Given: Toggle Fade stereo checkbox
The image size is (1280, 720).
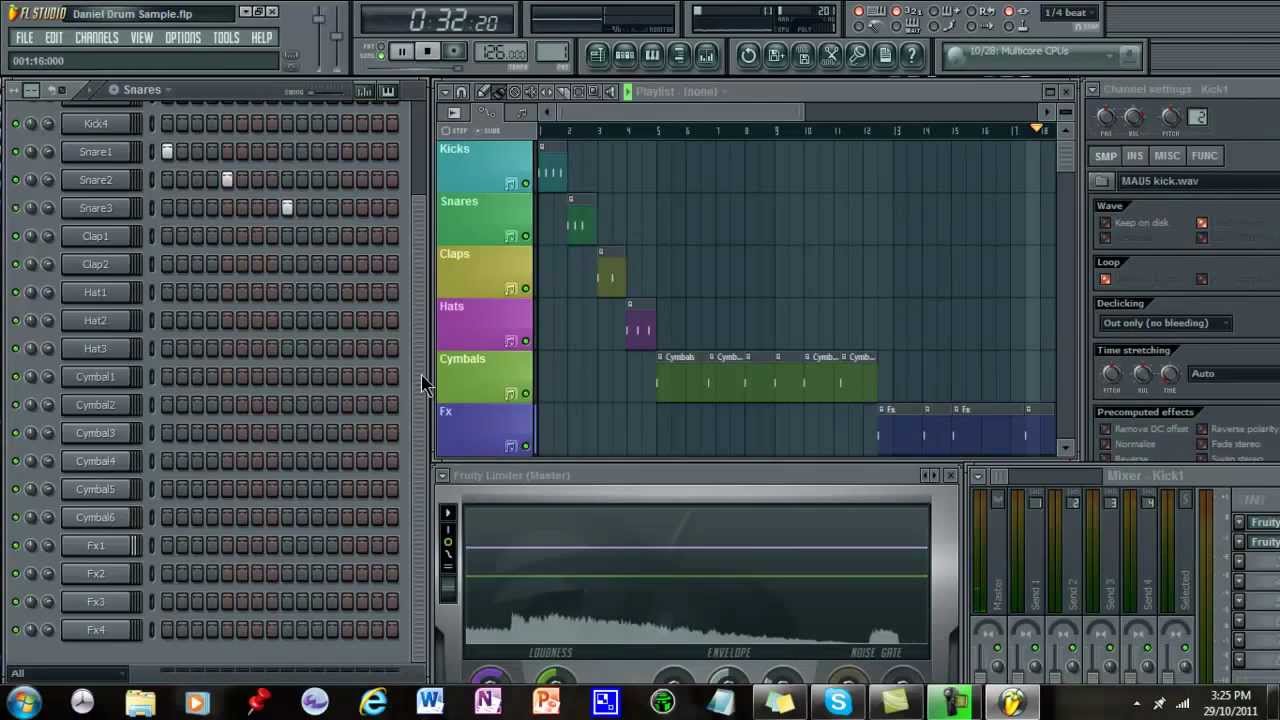Looking at the screenshot, I should (x=1202, y=444).
